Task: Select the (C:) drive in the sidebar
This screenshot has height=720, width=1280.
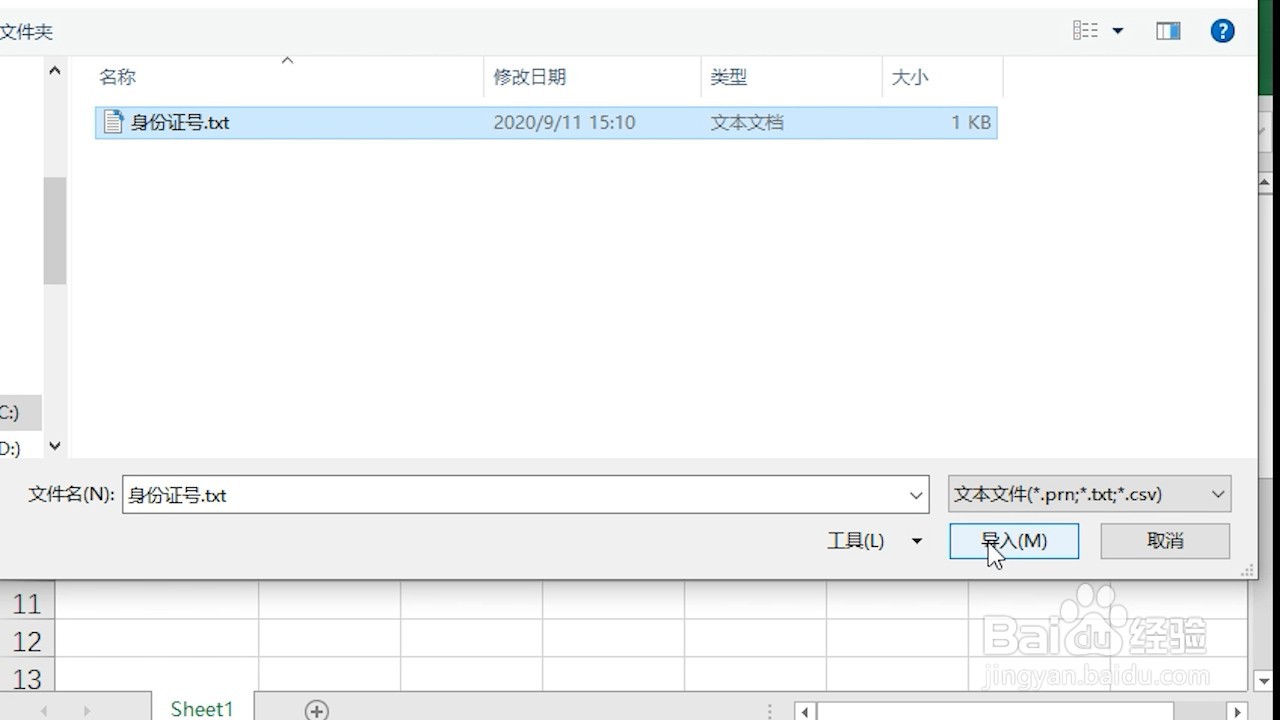Action: pyautogui.click(x=10, y=412)
